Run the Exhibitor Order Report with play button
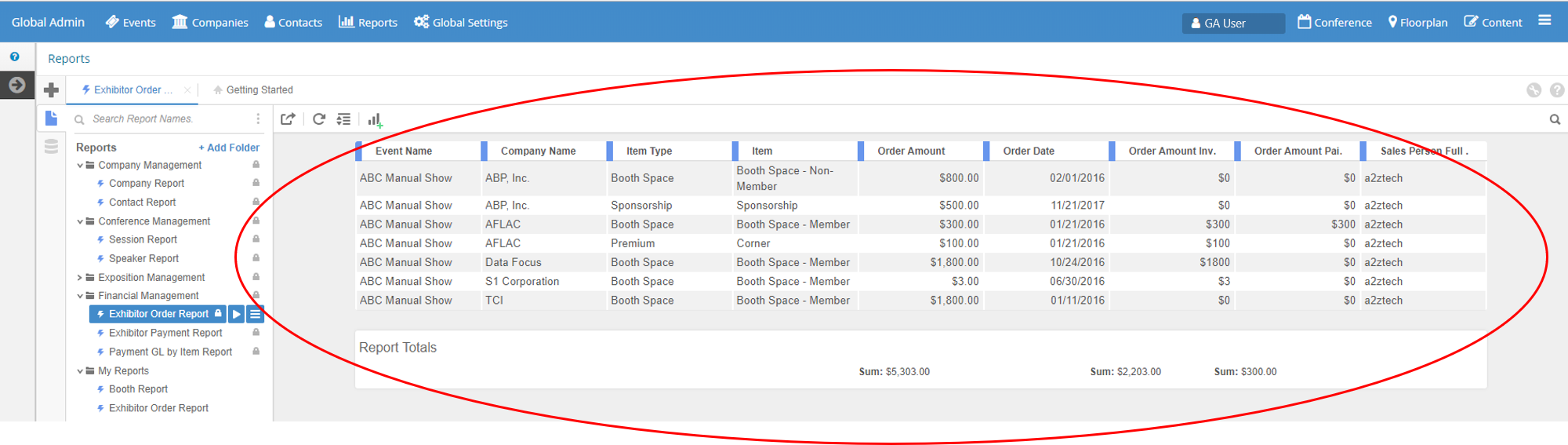This screenshot has height=445, width=1568. (x=236, y=314)
